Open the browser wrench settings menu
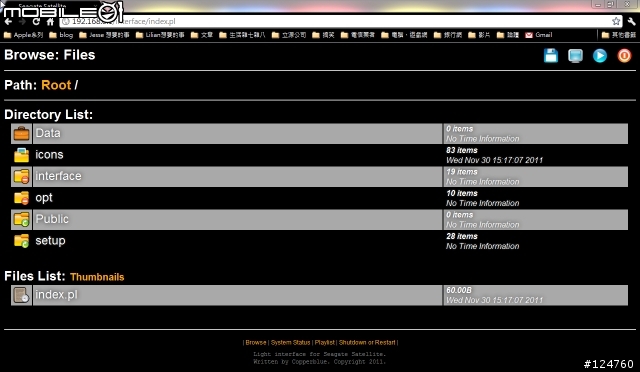 631,21
